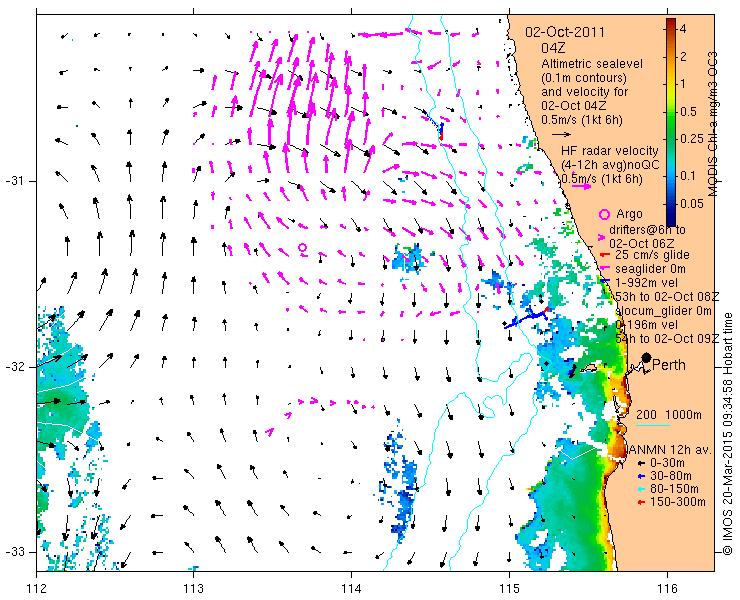Screen dimensions: 740x600
Task: Click the '02-Oct-2011' date title
Action: click(565, 32)
